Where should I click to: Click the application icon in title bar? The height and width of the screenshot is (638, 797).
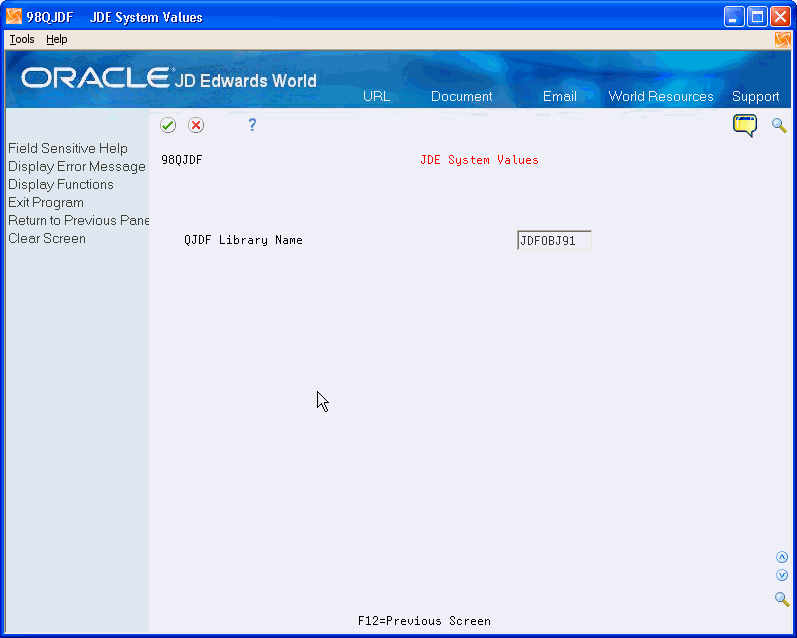click(14, 17)
